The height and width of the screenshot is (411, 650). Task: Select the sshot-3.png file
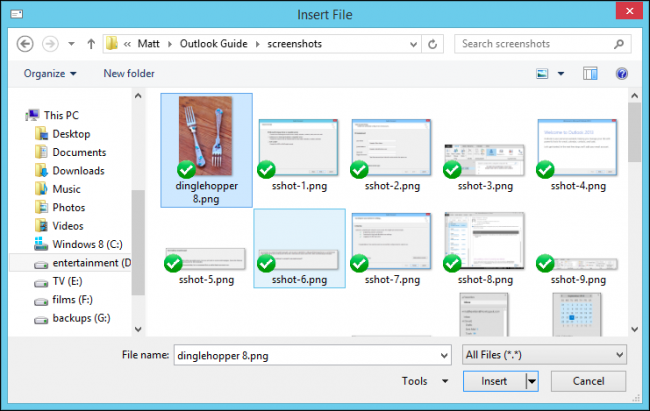485,167
